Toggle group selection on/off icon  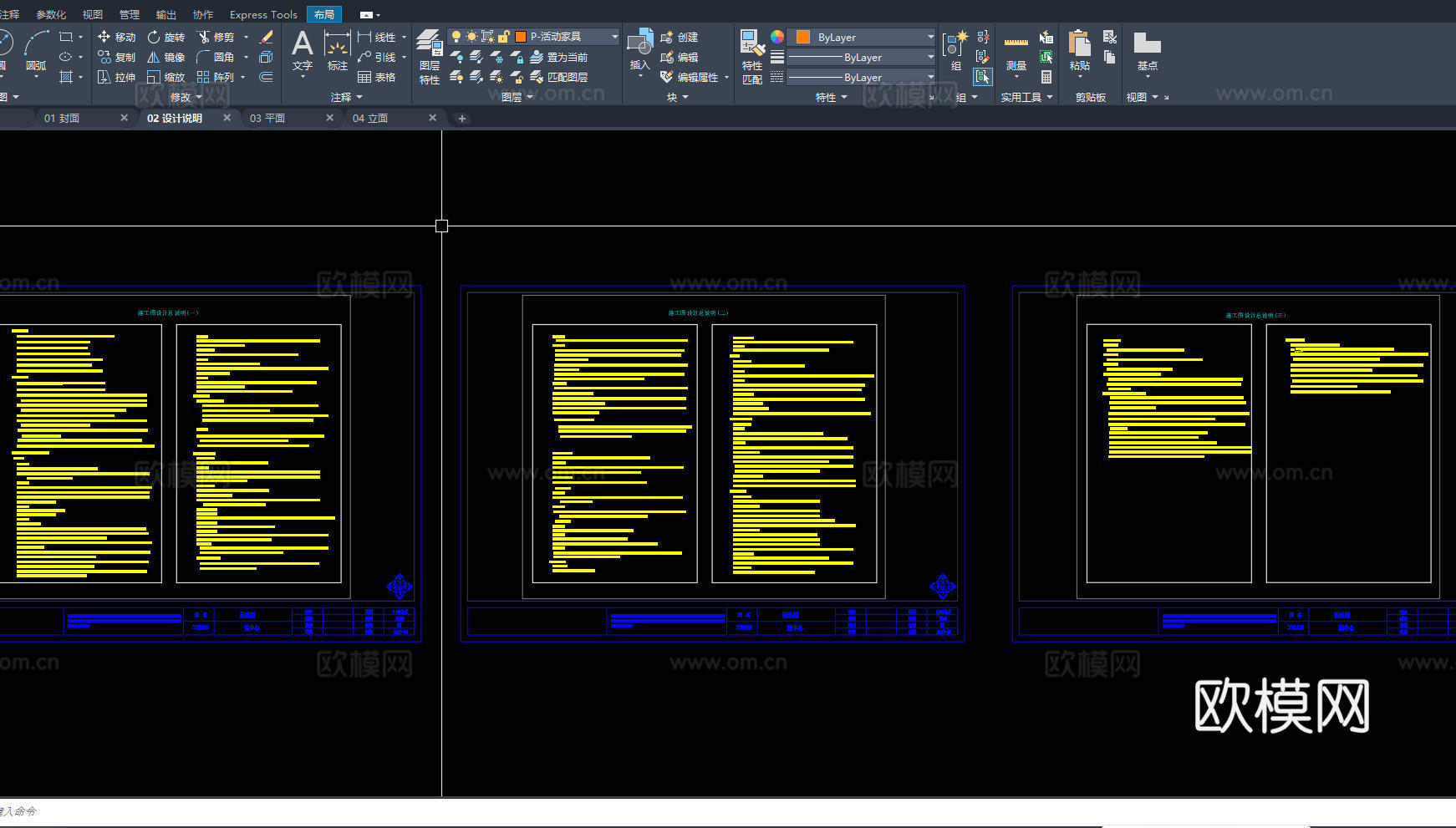pyautogui.click(x=983, y=77)
